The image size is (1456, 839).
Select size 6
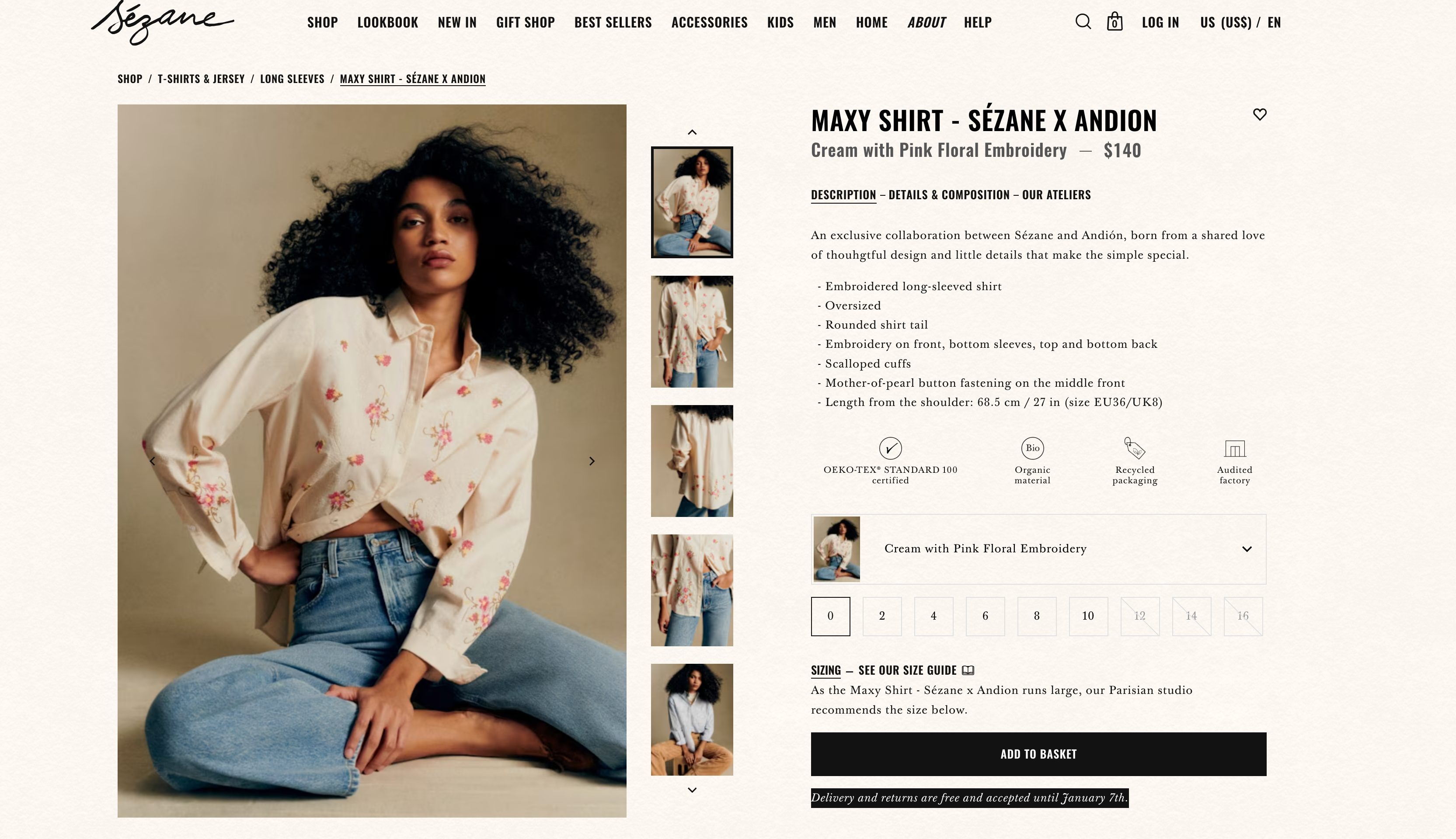[x=985, y=616]
